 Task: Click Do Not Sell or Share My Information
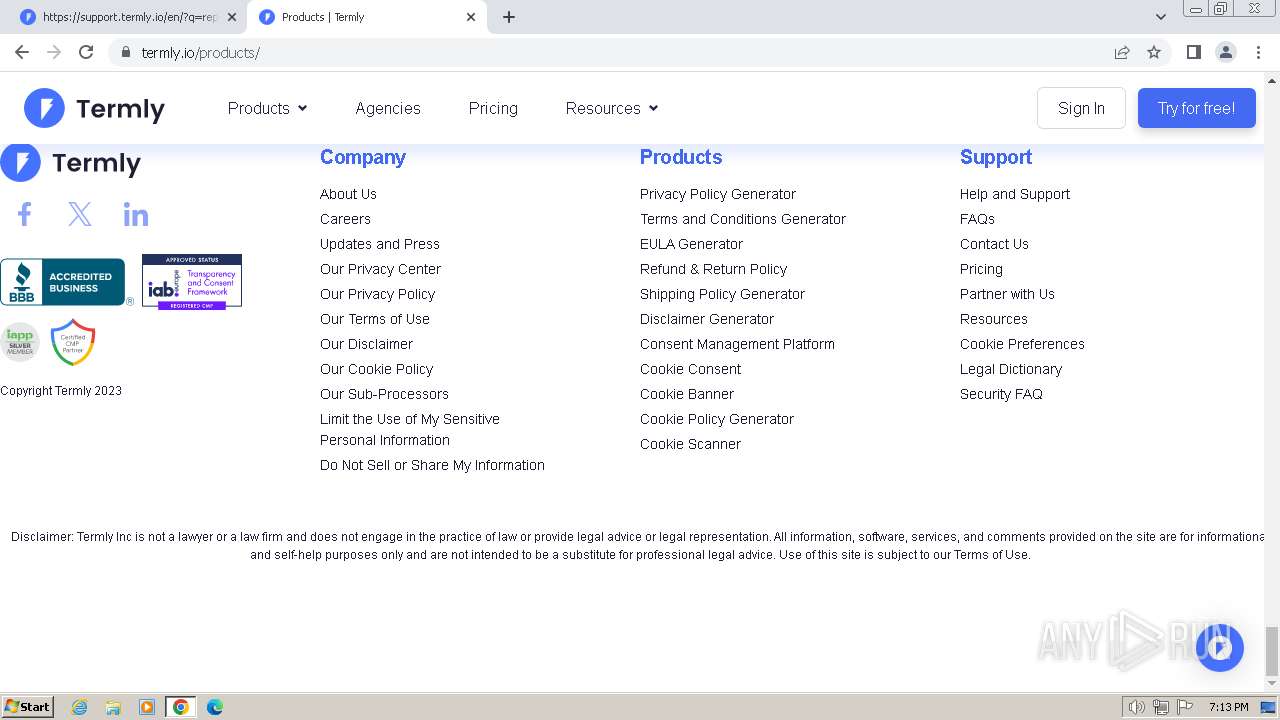432,465
